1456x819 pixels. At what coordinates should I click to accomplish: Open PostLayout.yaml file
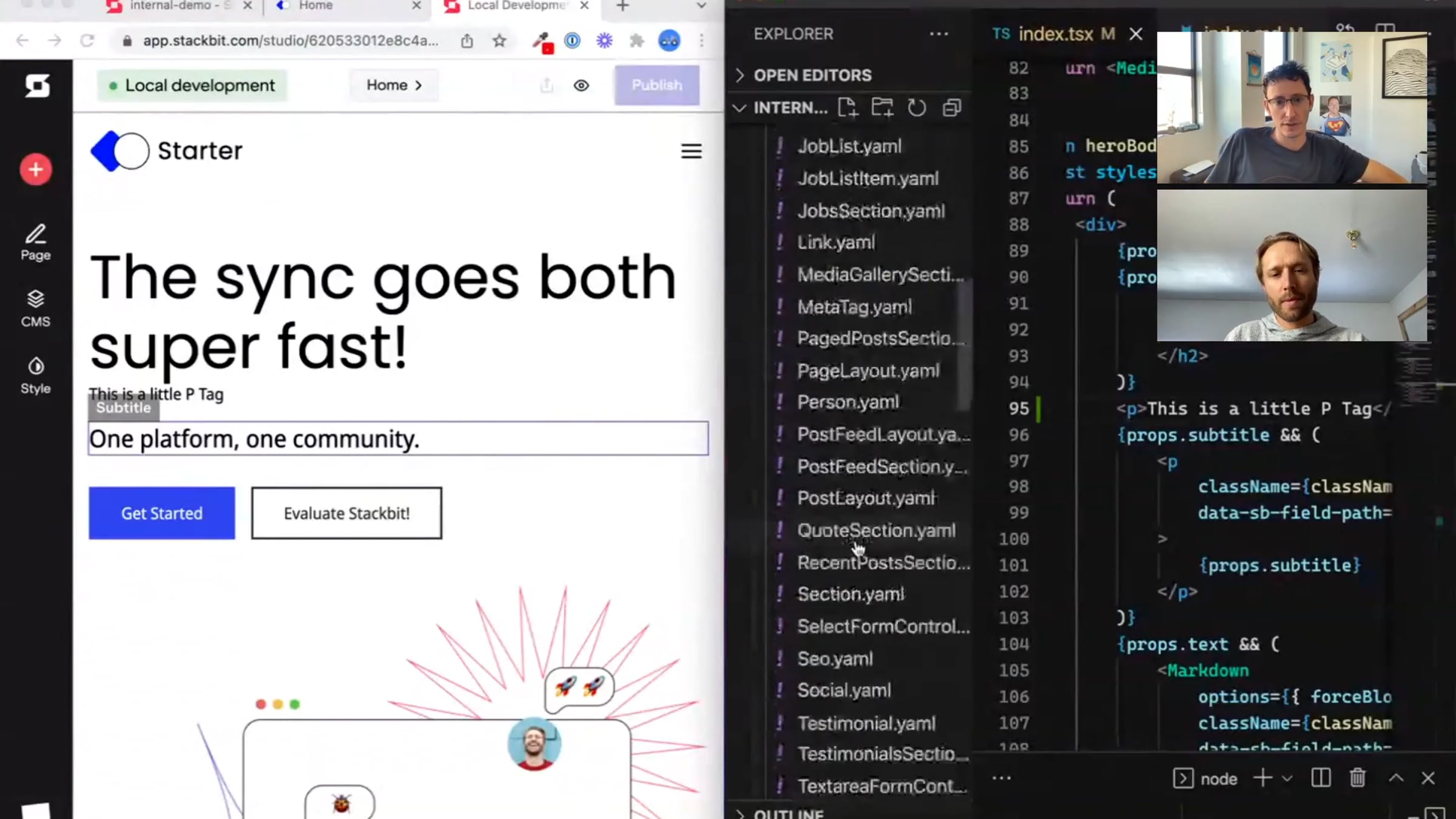click(x=867, y=498)
